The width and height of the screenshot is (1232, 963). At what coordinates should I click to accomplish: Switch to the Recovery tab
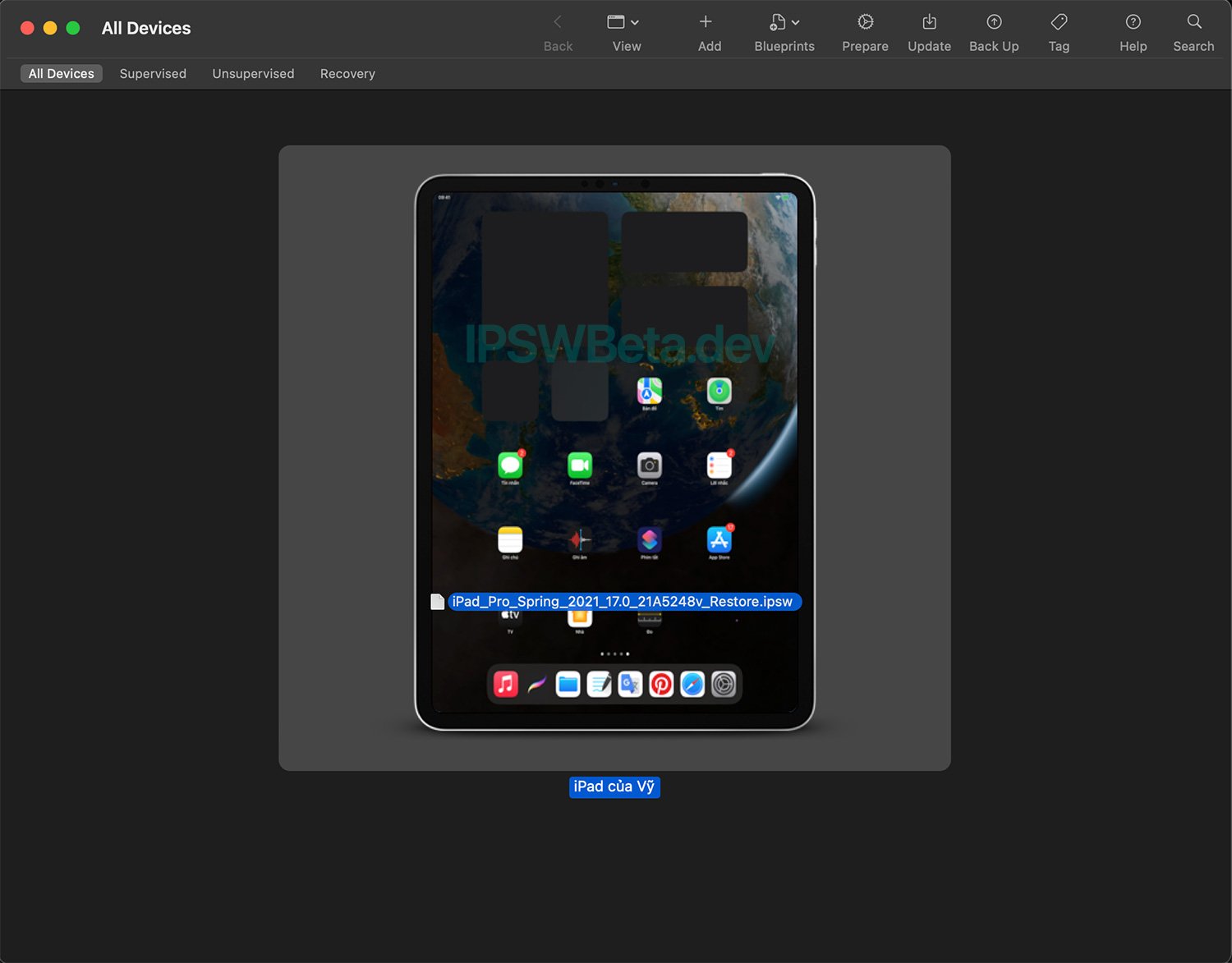[x=347, y=74]
